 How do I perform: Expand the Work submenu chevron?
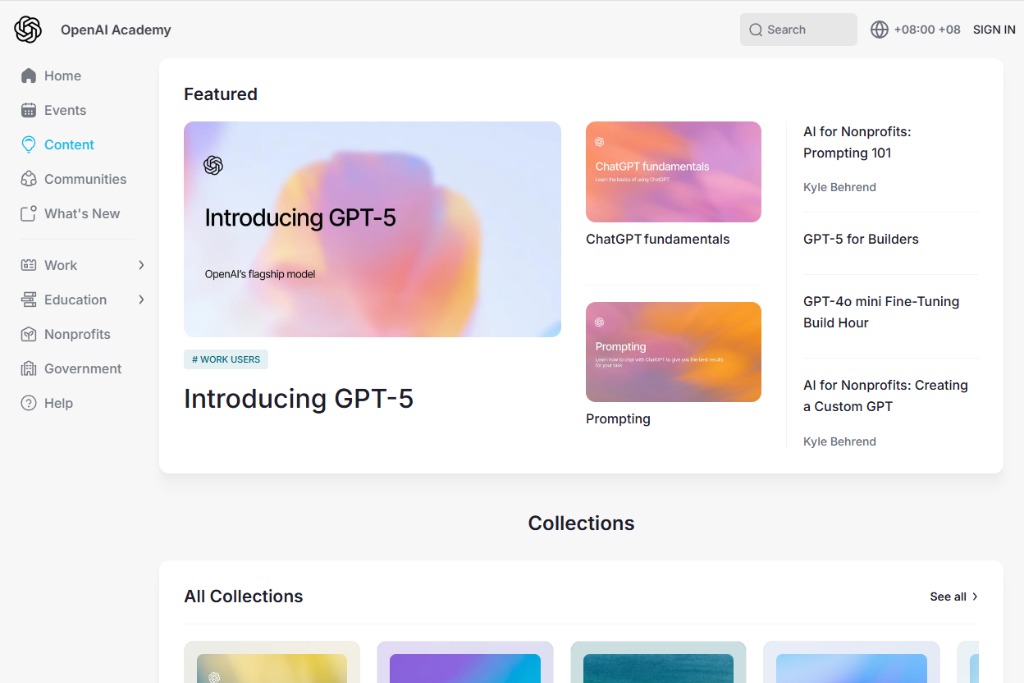pyautogui.click(x=141, y=266)
